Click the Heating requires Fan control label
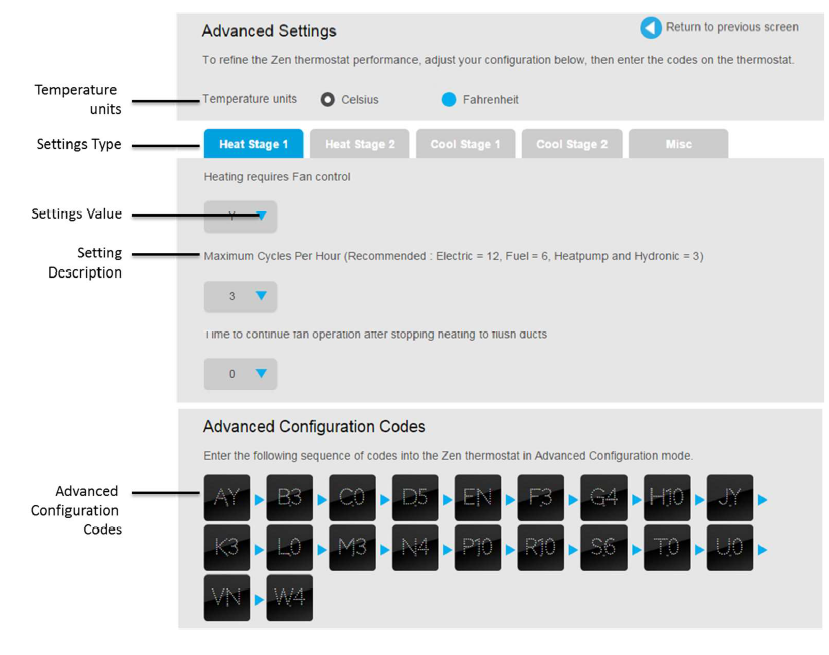The width and height of the screenshot is (829, 655). click(277, 177)
